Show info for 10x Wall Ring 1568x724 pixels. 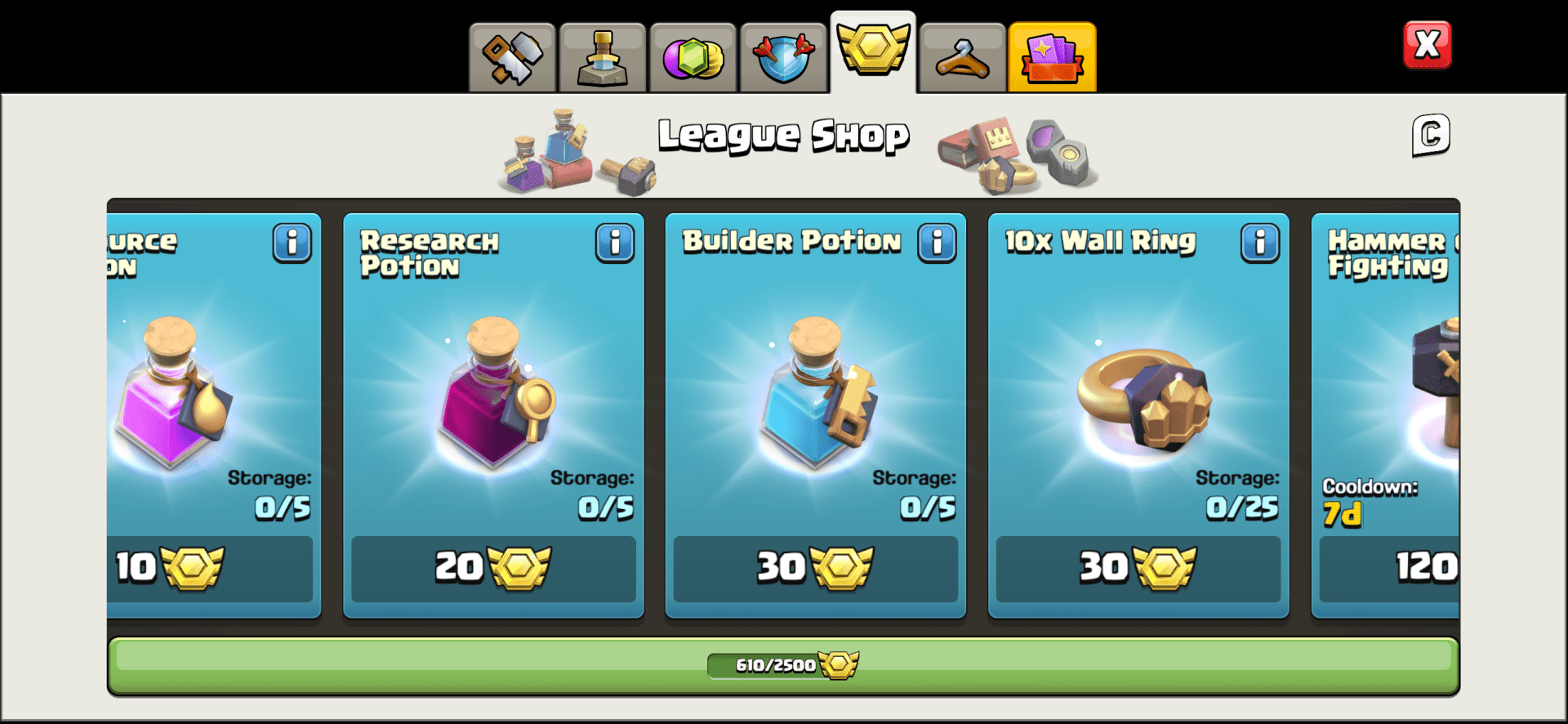[1260, 243]
